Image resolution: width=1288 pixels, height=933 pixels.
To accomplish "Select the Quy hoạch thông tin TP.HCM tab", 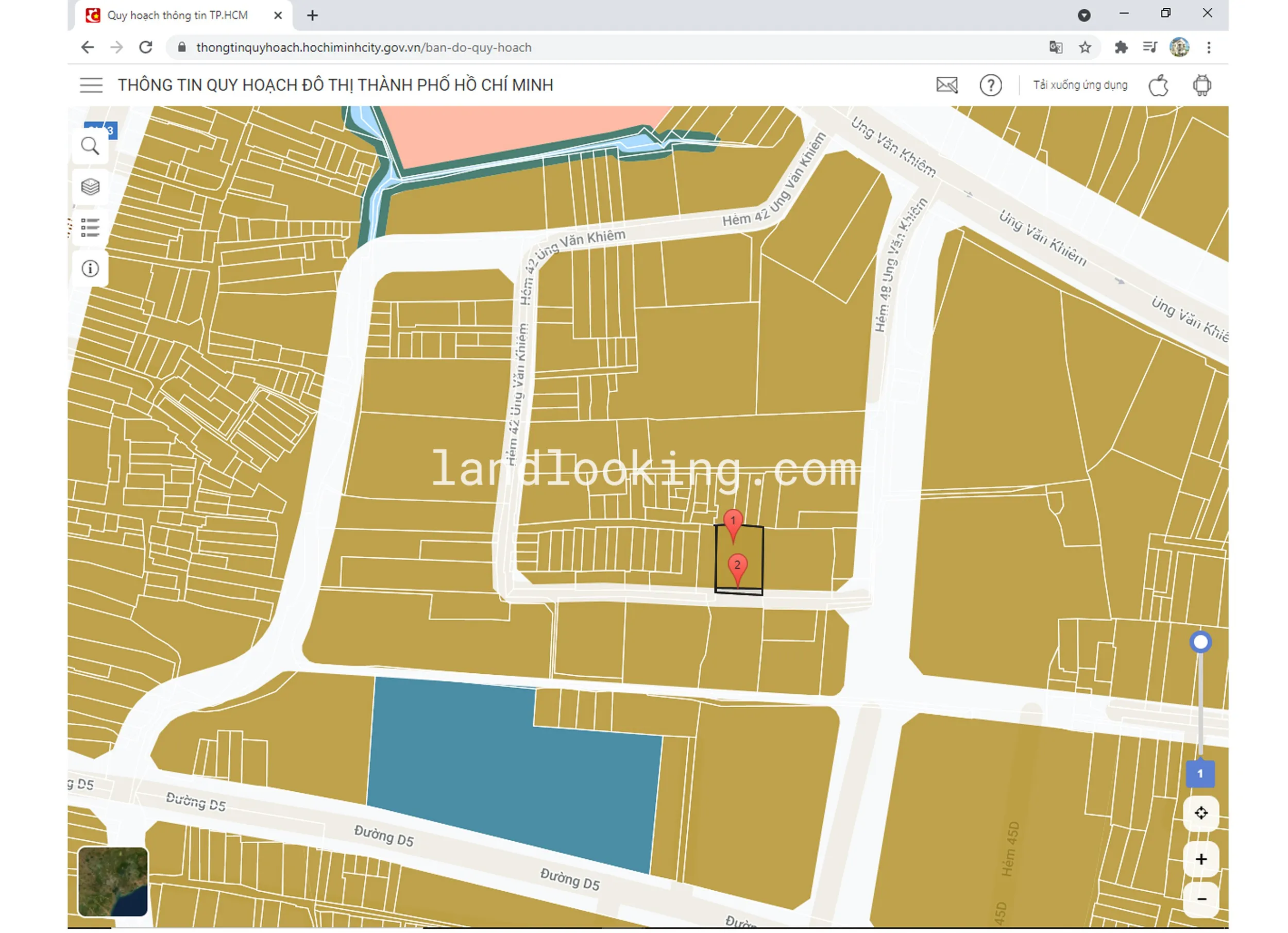I will tap(177, 15).
